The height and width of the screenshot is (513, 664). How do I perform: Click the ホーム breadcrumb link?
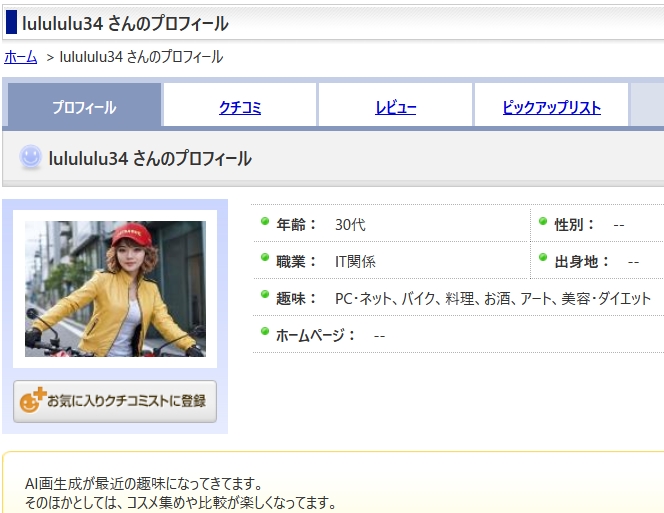21,57
